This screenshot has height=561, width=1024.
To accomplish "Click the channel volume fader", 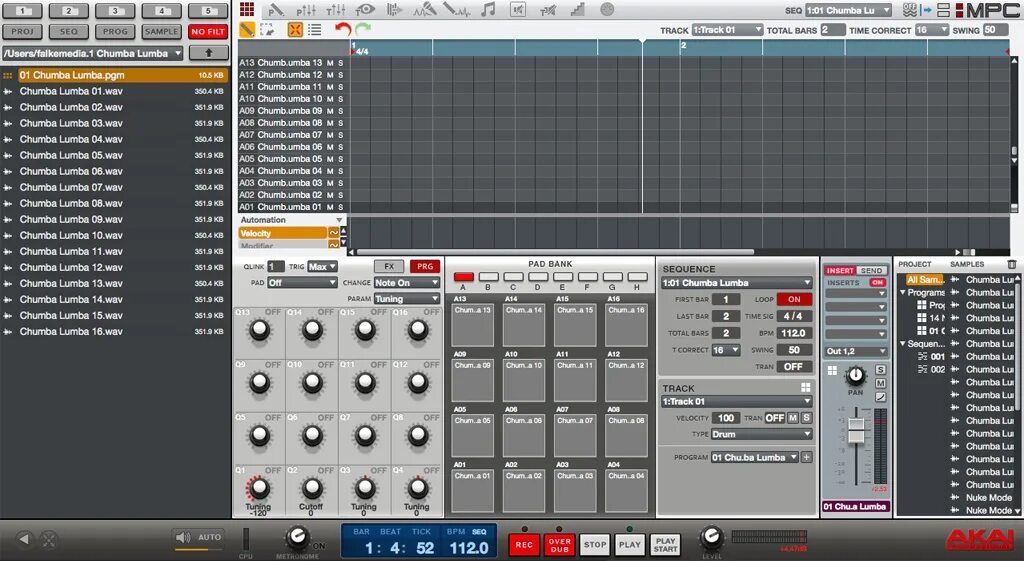I will [x=856, y=432].
